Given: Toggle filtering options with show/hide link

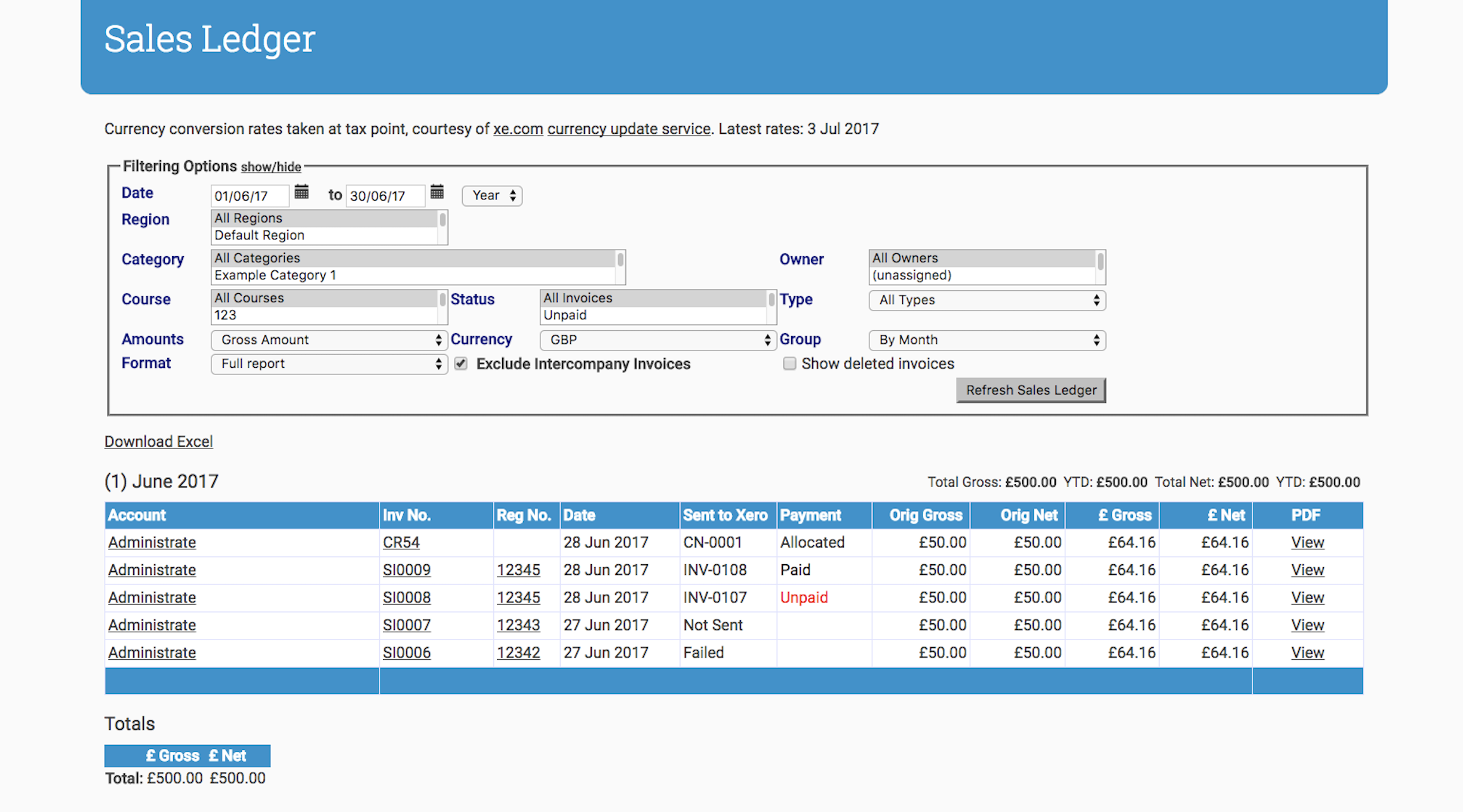Looking at the screenshot, I should click(x=271, y=167).
